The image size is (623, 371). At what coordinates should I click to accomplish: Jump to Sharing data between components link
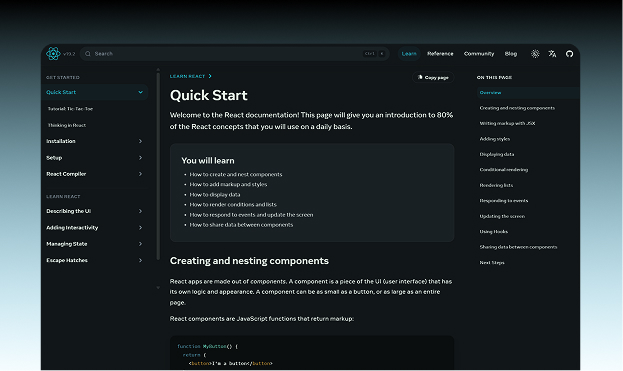(x=518, y=247)
